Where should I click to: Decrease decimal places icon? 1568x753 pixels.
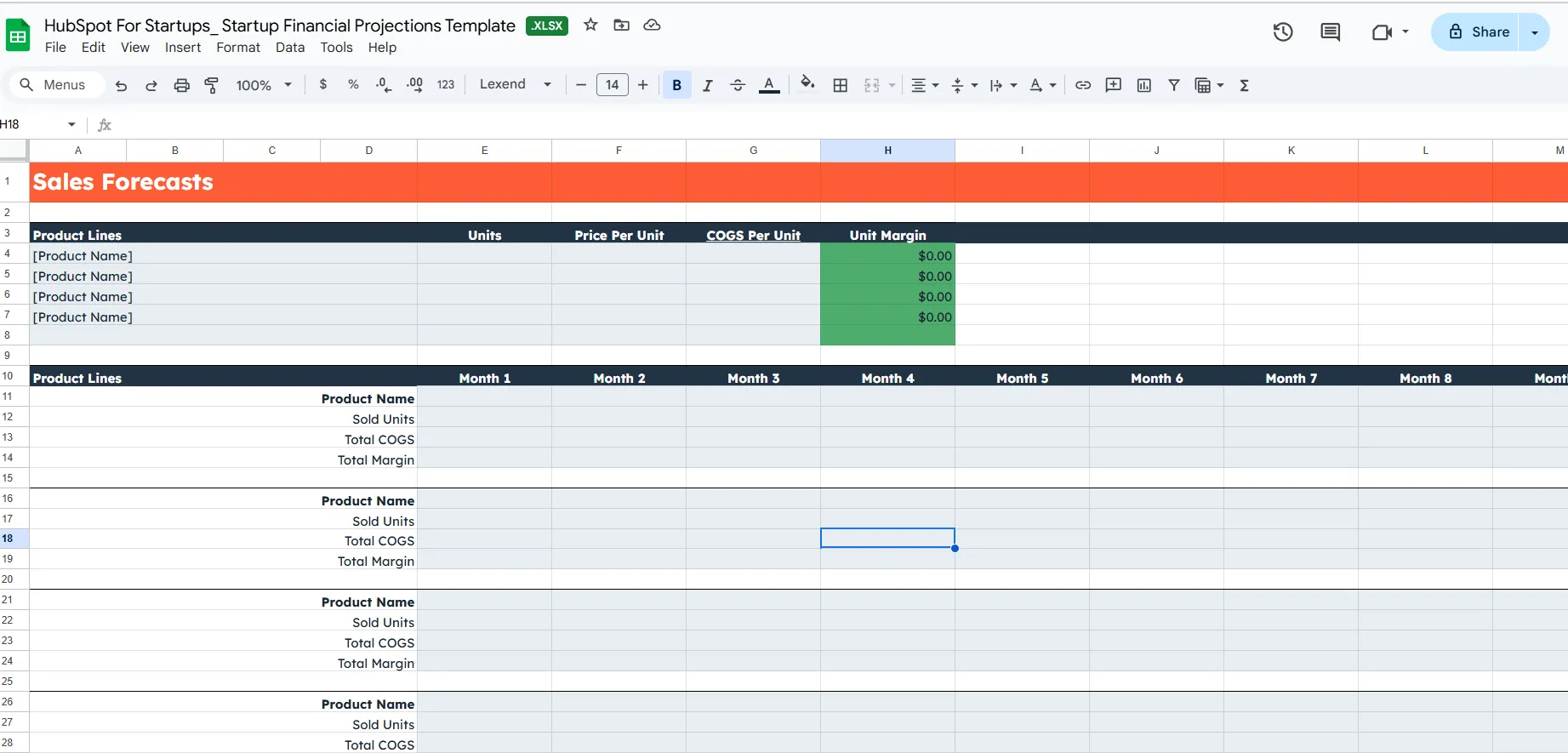coord(384,85)
